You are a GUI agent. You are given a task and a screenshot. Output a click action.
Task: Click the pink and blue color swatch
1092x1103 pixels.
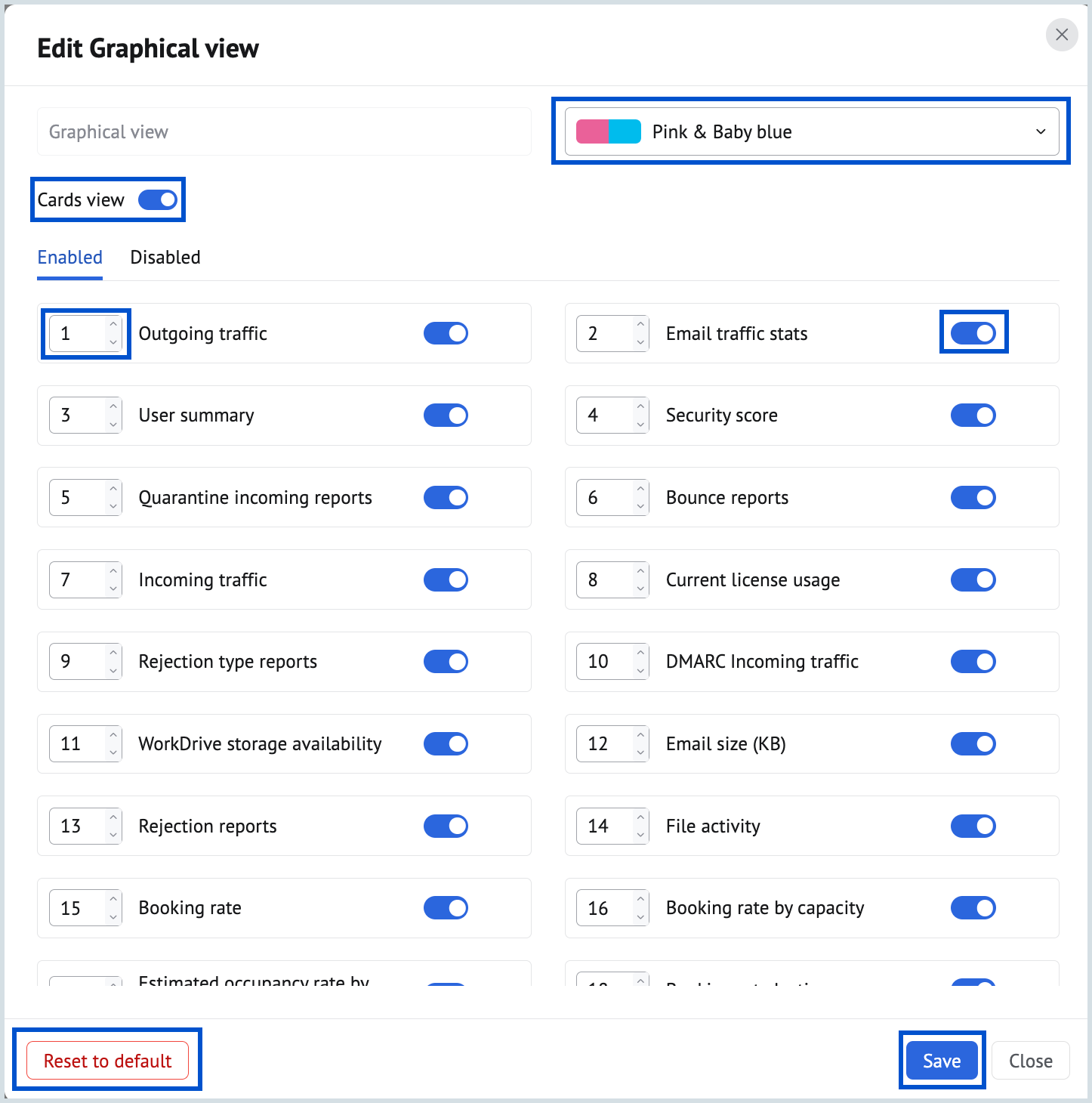click(x=608, y=131)
